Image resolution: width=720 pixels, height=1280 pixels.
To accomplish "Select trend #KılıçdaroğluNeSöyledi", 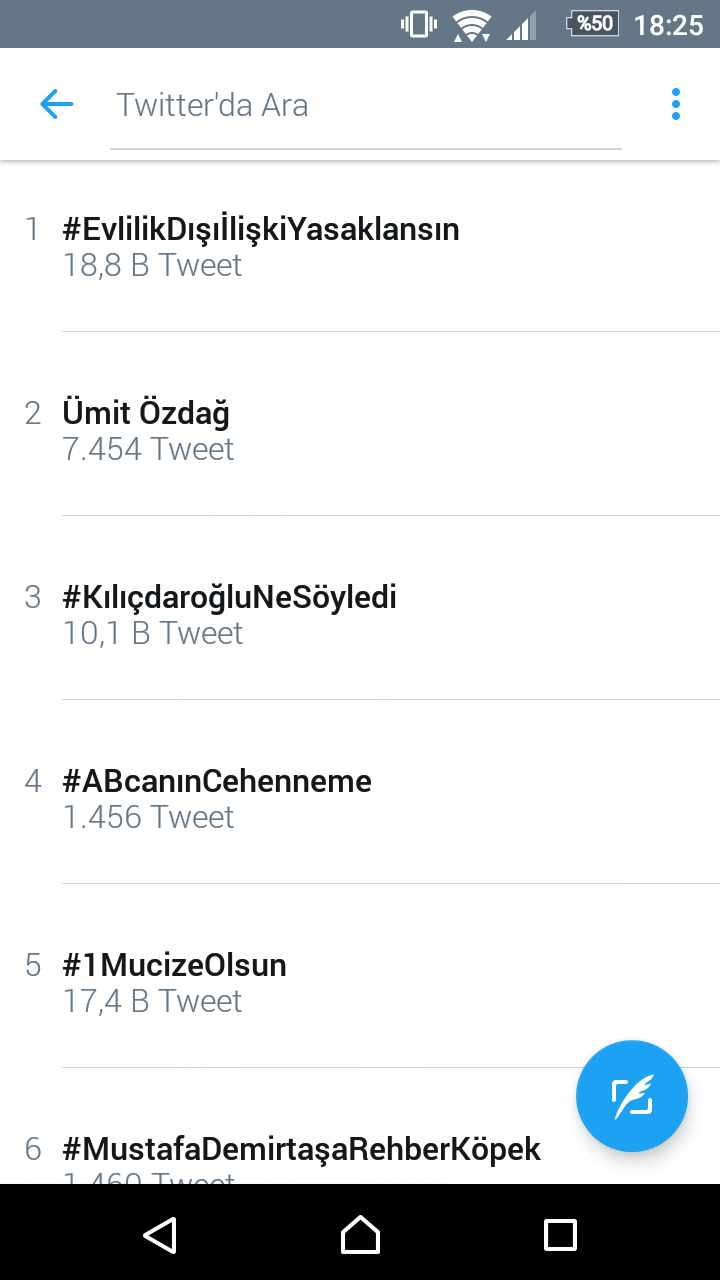I will point(230,597).
